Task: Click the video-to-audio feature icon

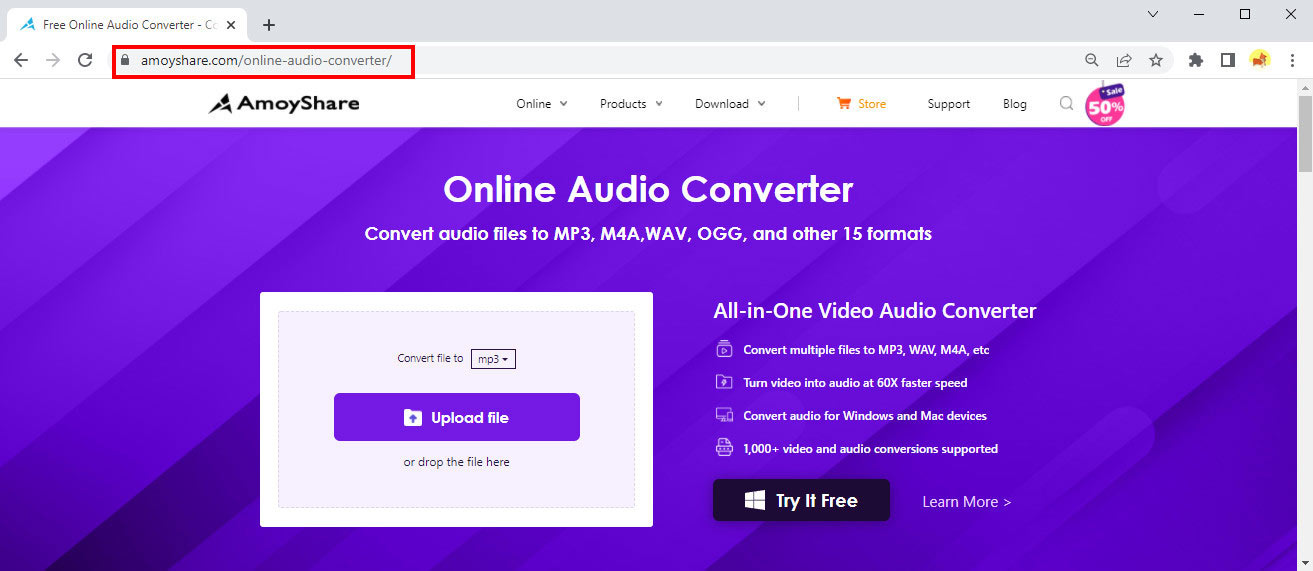Action: click(724, 382)
